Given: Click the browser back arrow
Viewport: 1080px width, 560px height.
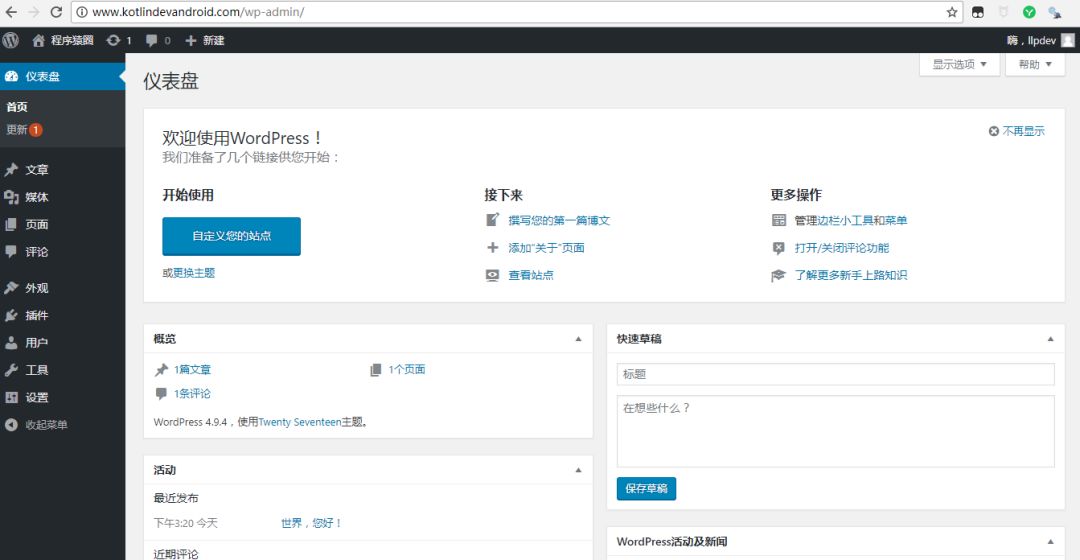Looking at the screenshot, I should point(11,12).
